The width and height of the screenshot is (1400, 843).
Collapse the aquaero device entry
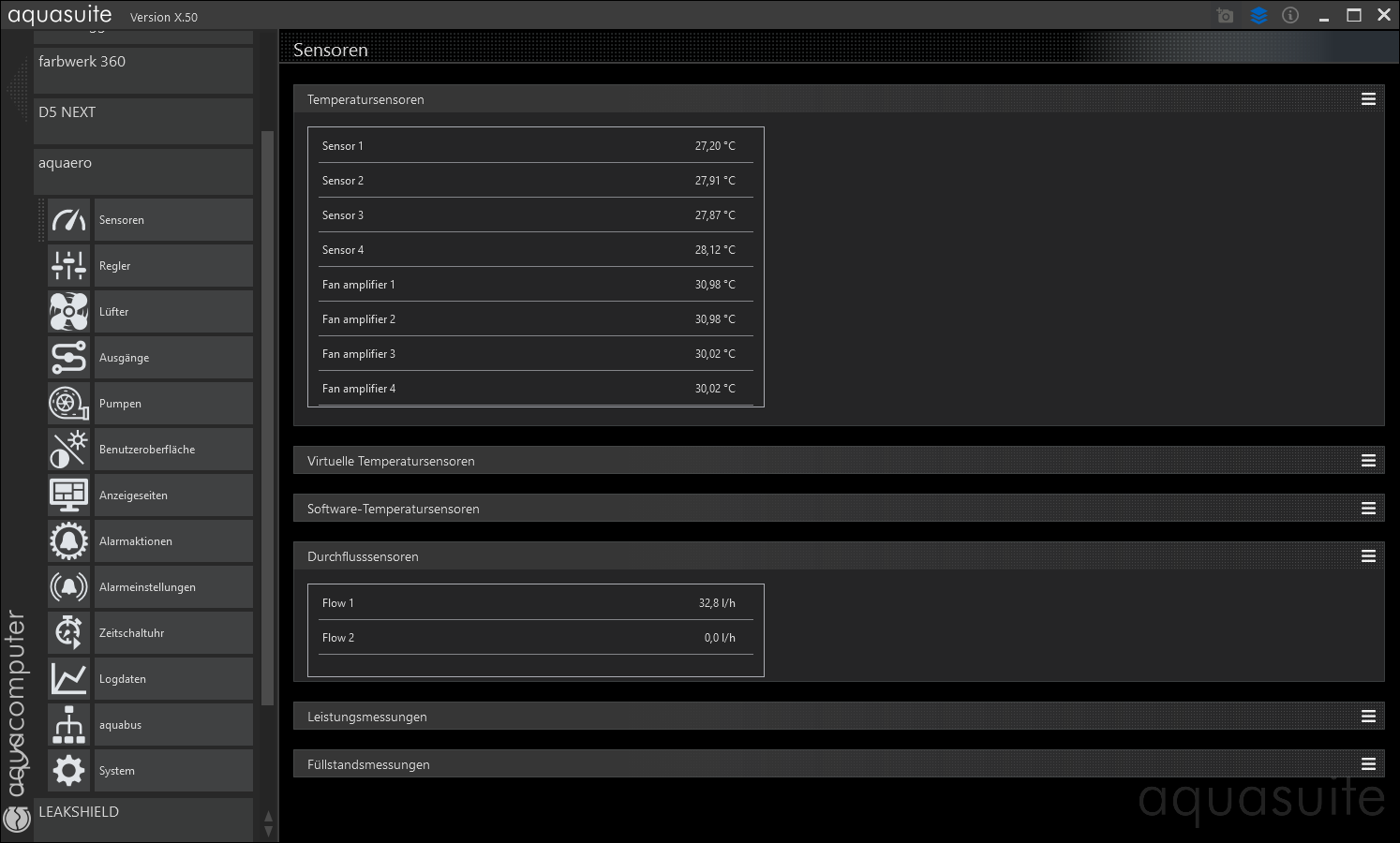click(143, 171)
